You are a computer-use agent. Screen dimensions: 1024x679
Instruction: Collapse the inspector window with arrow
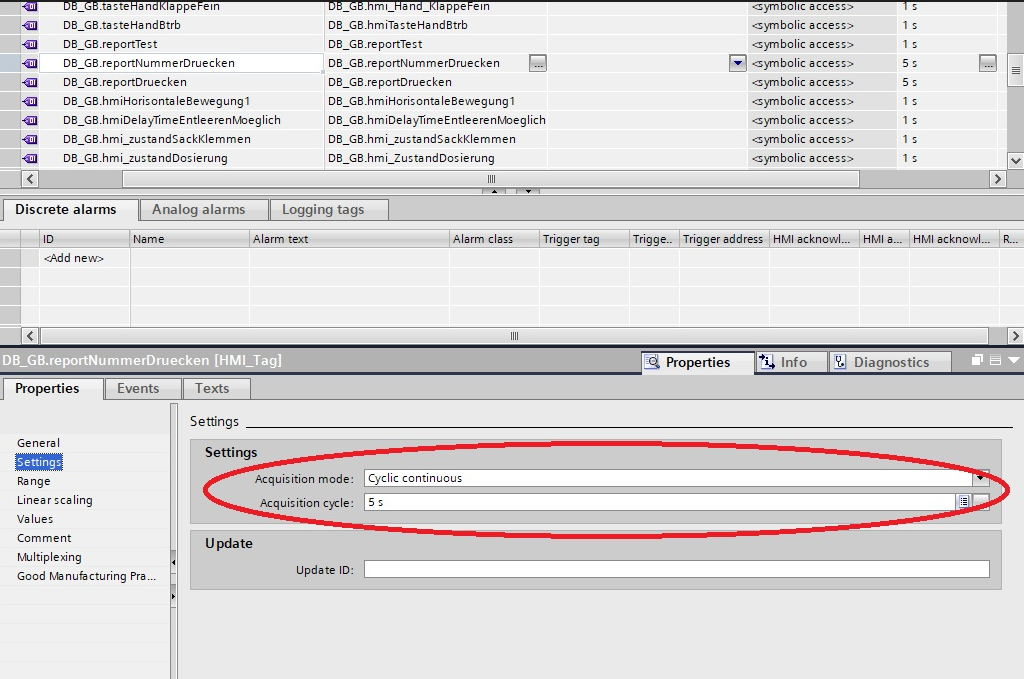(1014, 360)
